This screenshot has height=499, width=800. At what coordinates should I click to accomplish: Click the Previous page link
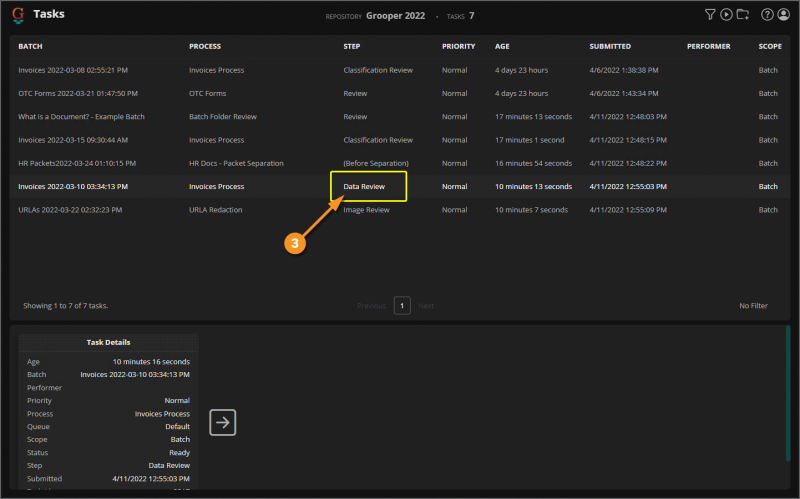(x=371, y=306)
